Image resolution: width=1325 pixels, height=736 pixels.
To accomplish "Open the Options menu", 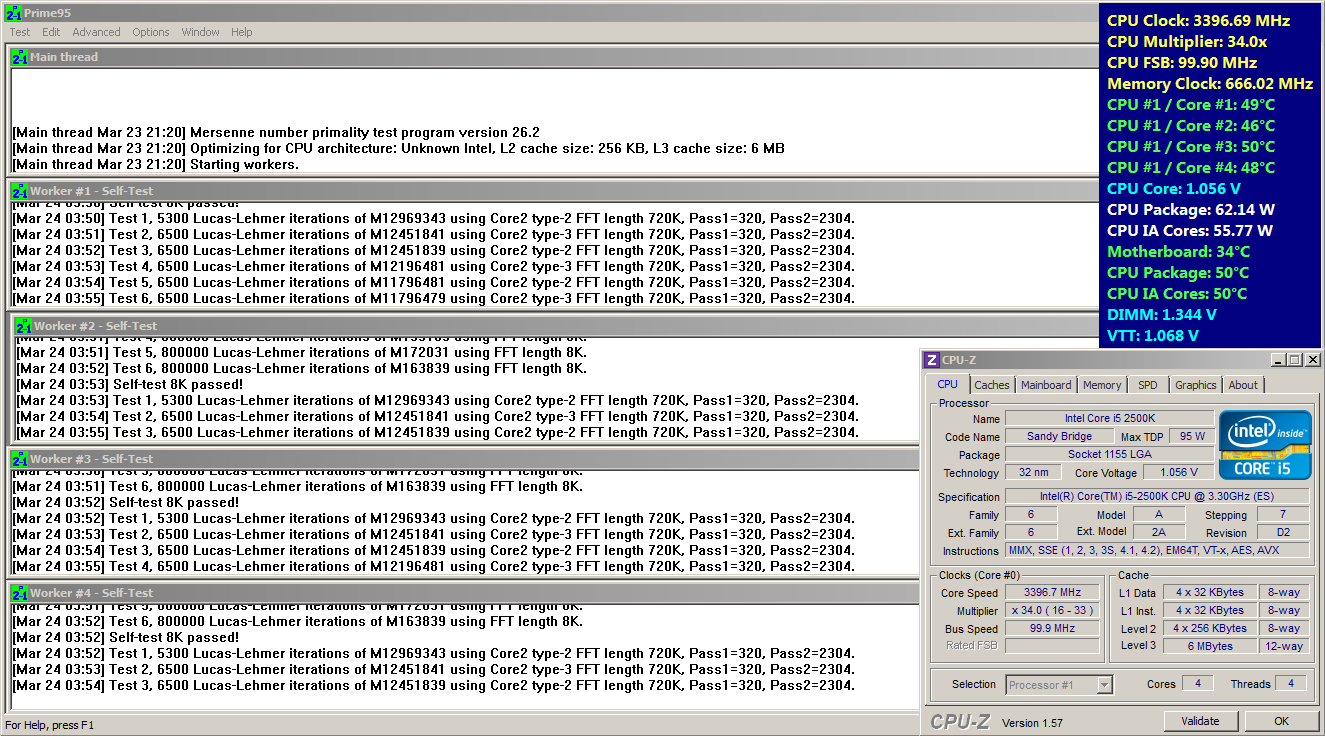I will pos(151,32).
